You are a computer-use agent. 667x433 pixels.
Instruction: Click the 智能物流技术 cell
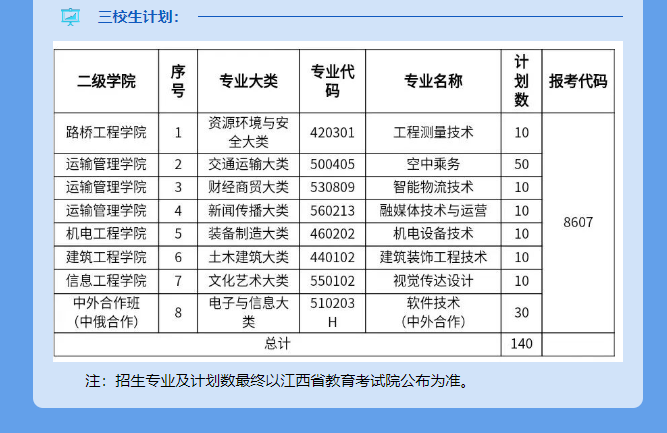coord(433,188)
